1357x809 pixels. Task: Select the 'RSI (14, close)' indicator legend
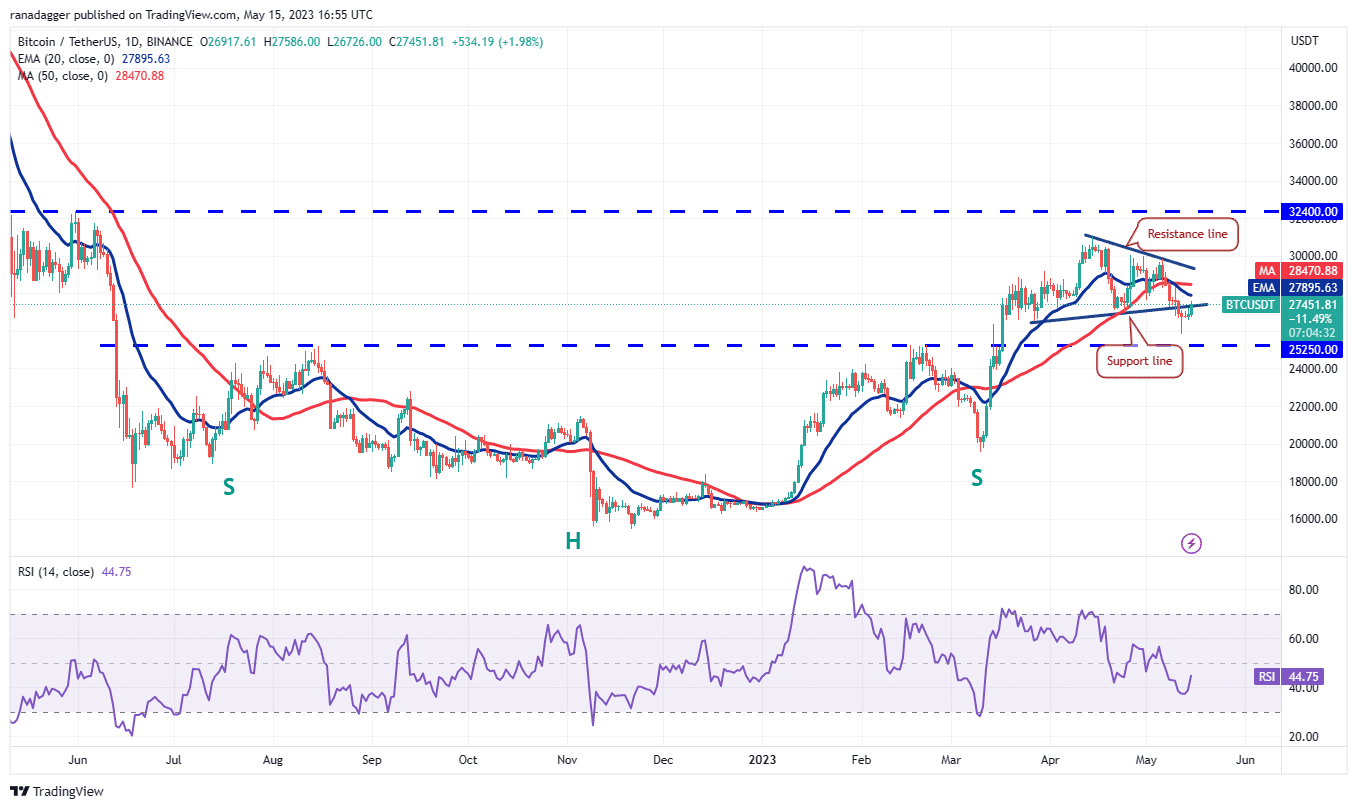[x=56, y=572]
